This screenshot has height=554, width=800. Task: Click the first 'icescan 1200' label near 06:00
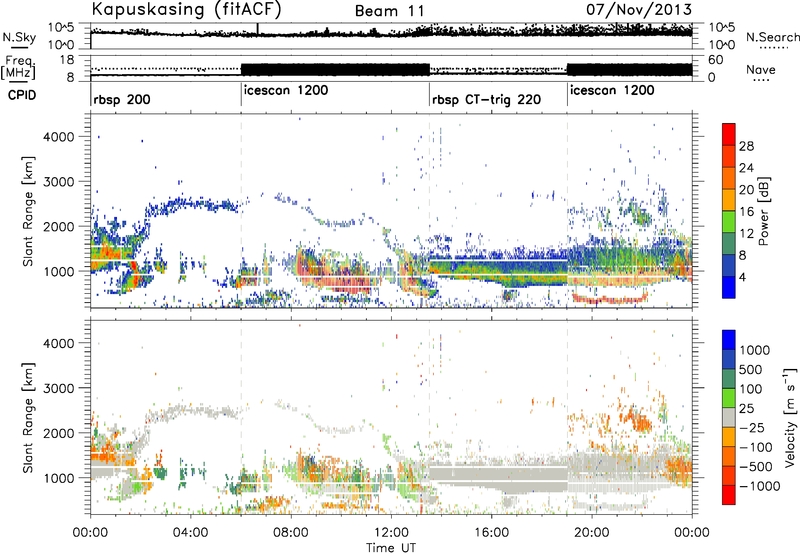286,90
